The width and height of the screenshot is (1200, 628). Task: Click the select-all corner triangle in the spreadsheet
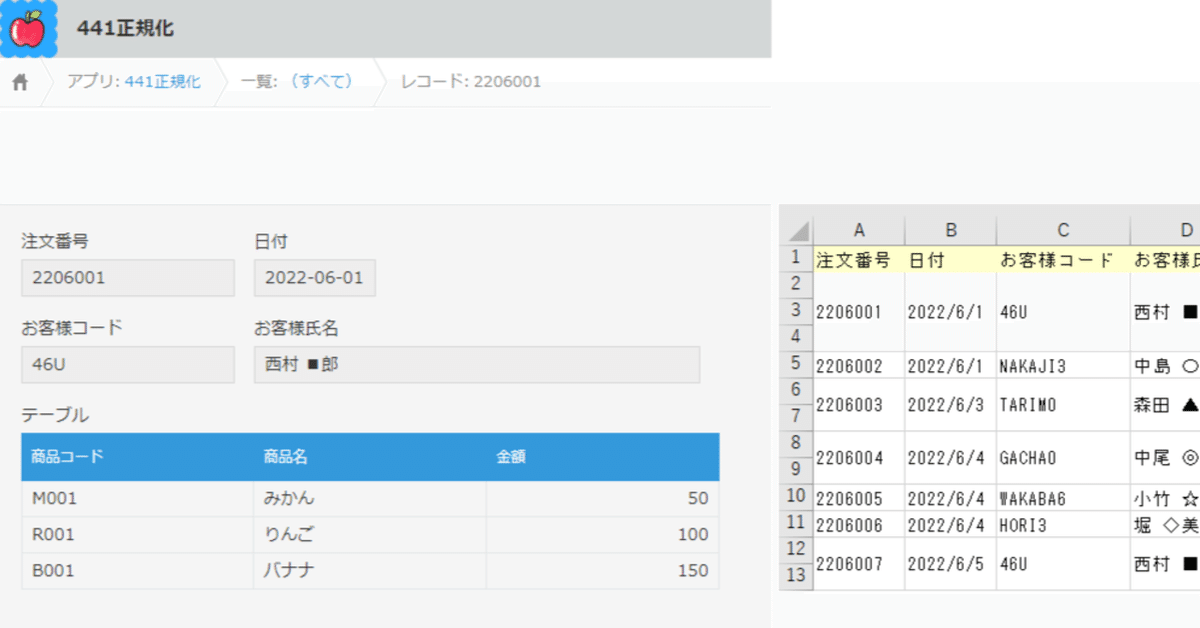click(x=795, y=228)
